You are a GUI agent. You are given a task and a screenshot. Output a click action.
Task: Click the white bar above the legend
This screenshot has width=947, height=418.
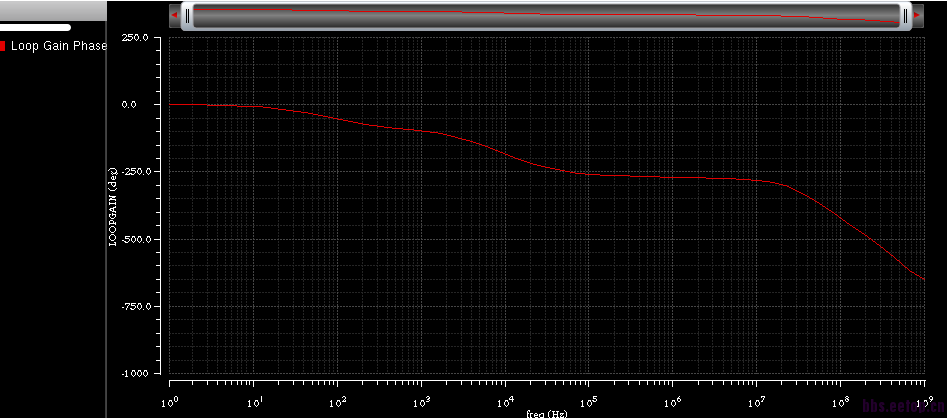coord(35,27)
